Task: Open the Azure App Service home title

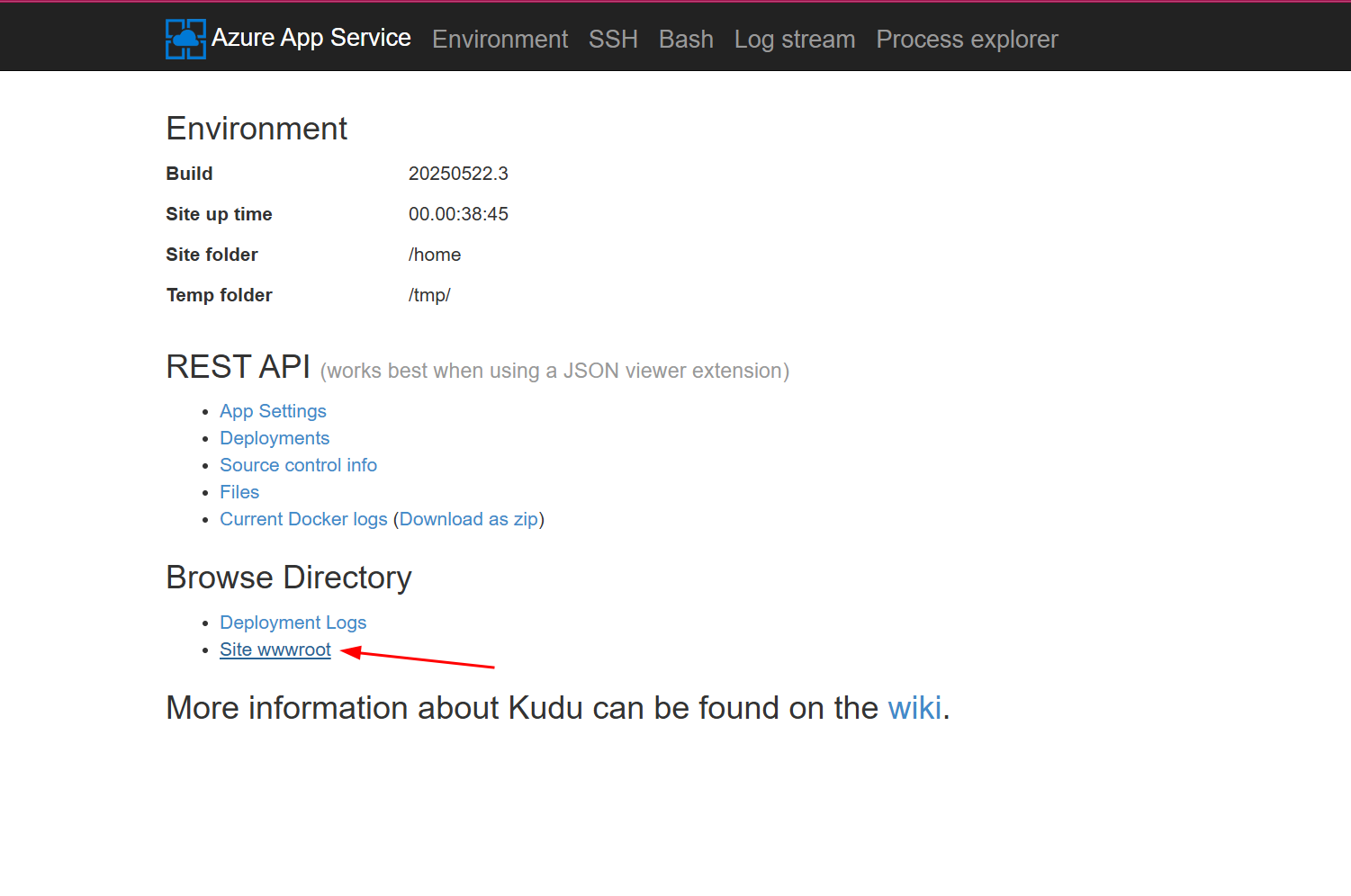Action: 311,38
